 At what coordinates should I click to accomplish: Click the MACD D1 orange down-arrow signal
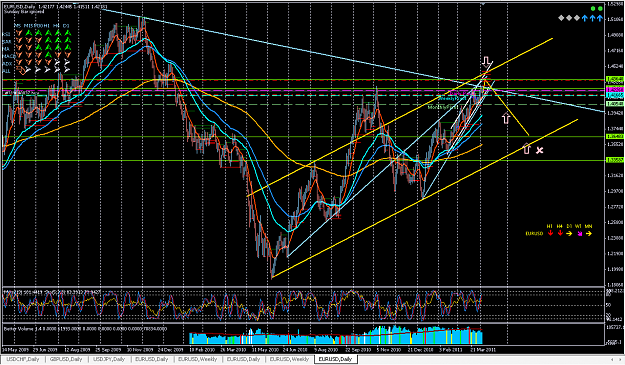pos(67,55)
